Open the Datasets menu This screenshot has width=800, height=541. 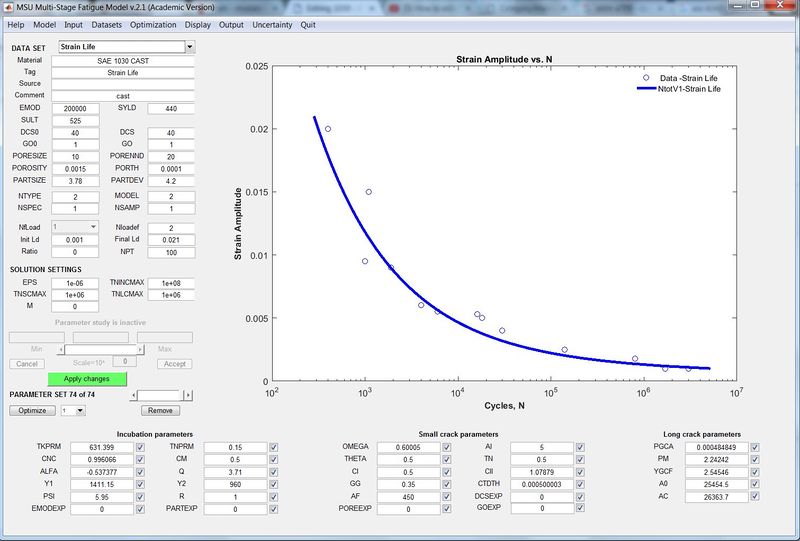click(107, 23)
